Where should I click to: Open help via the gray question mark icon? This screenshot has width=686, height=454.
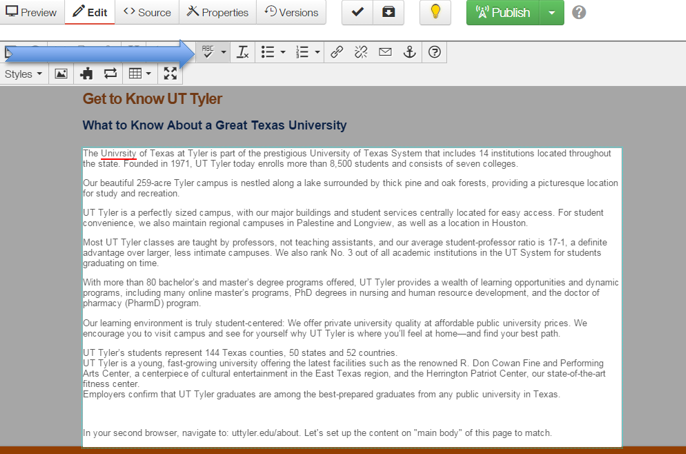pyautogui.click(x=579, y=12)
